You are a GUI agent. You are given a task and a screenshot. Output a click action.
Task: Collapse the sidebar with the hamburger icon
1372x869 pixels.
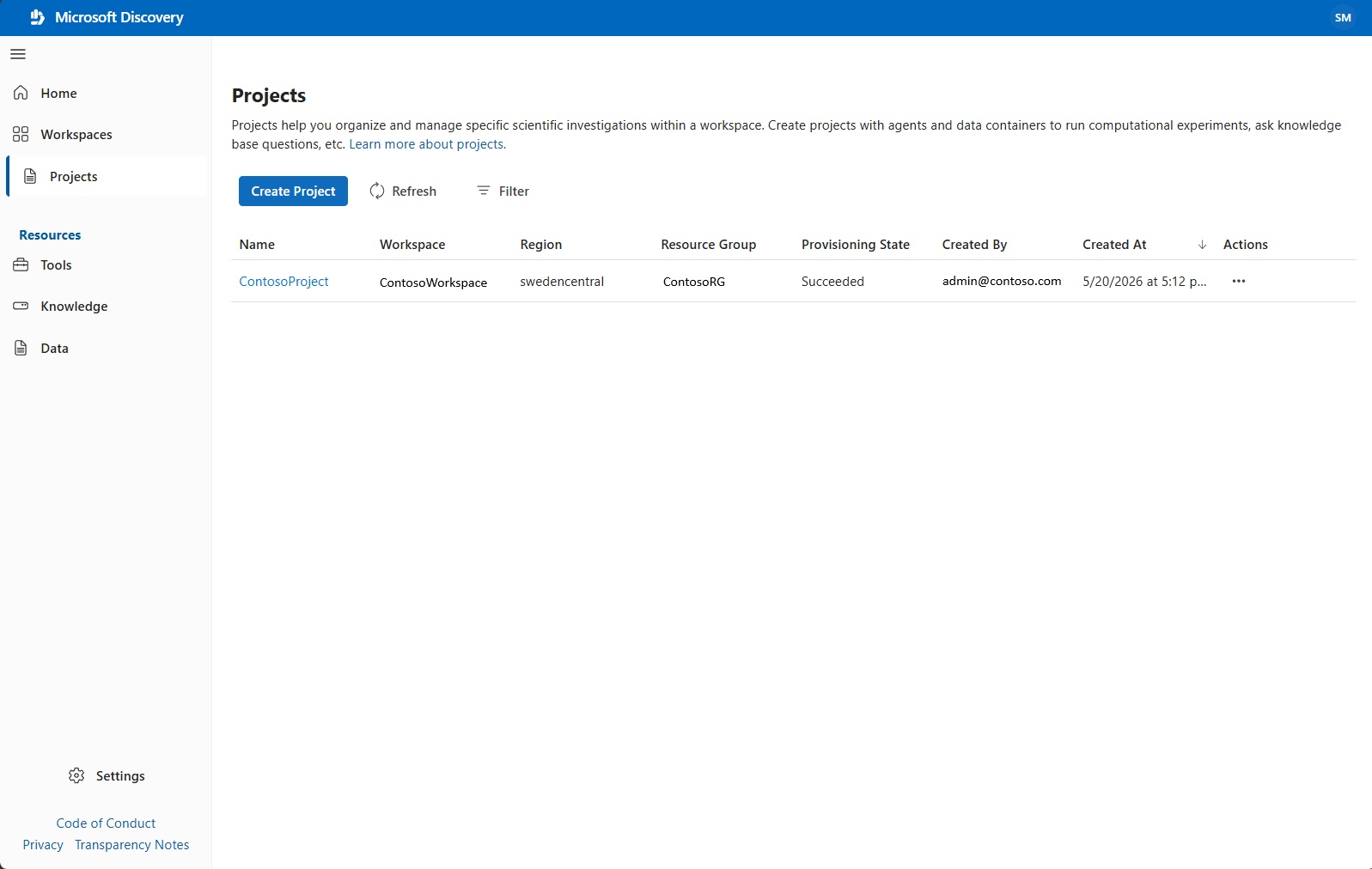(18, 54)
